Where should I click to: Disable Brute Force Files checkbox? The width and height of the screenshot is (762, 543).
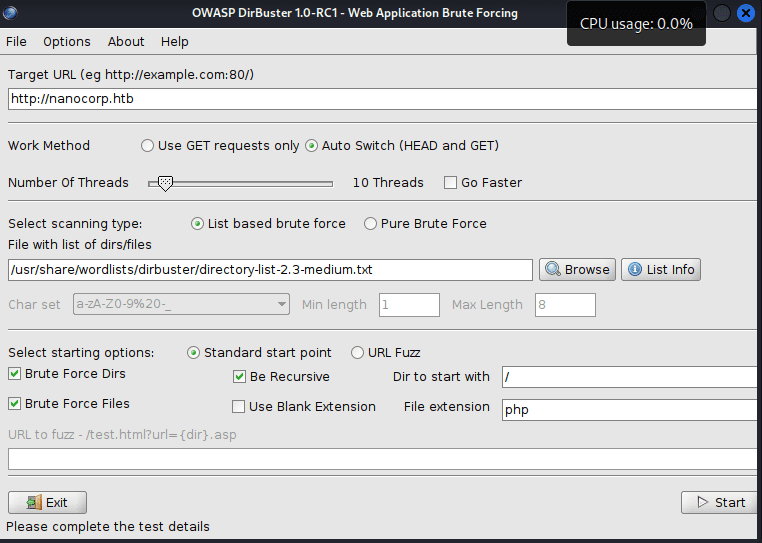coord(15,404)
